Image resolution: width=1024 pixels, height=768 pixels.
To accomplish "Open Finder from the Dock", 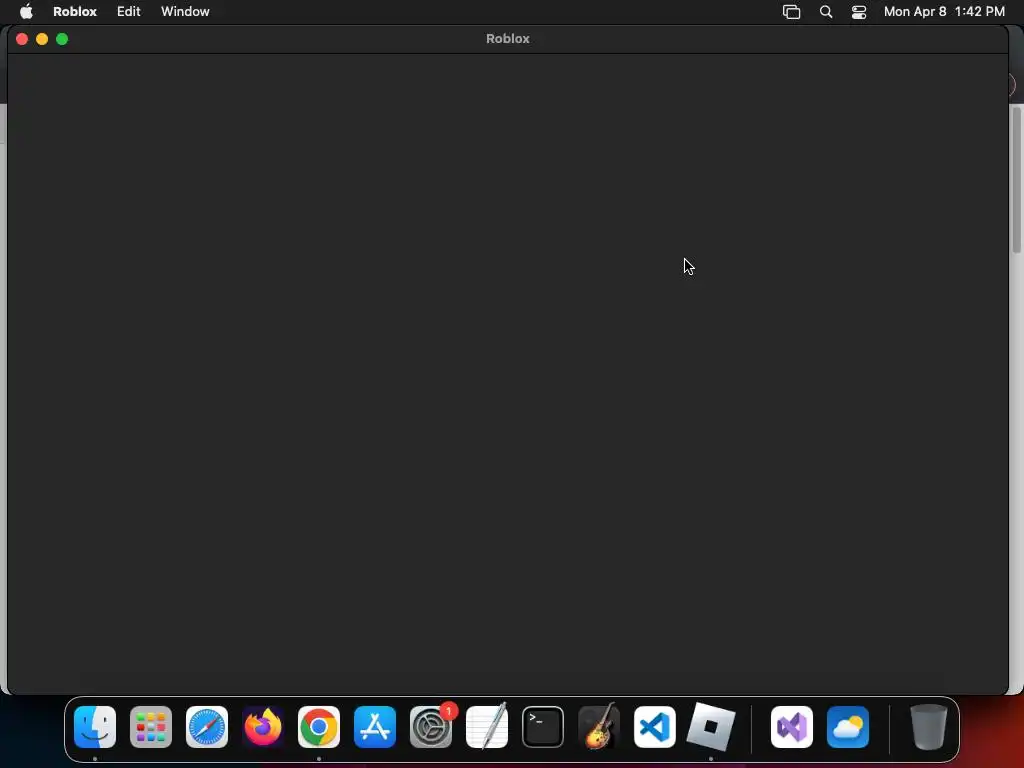I will coord(95,727).
